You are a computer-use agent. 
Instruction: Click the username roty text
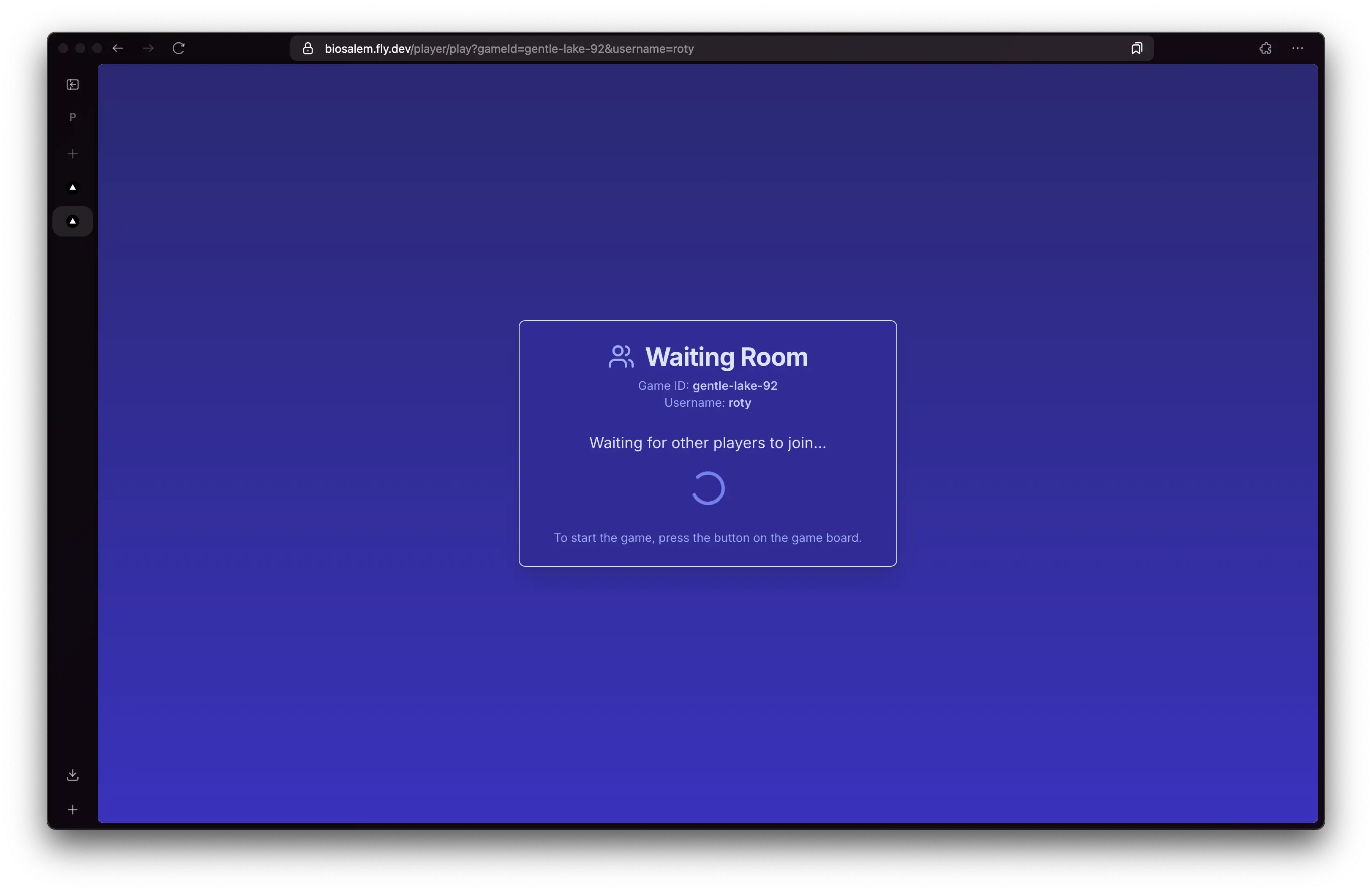[739, 403]
